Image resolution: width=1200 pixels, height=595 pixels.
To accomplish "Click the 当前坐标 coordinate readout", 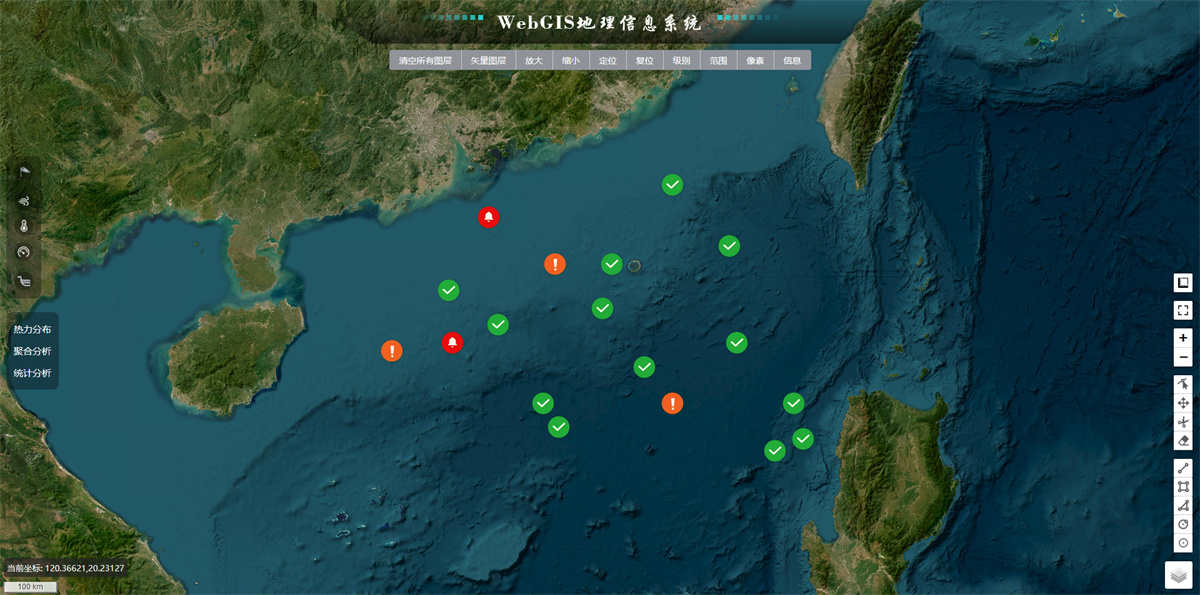I will (66, 568).
